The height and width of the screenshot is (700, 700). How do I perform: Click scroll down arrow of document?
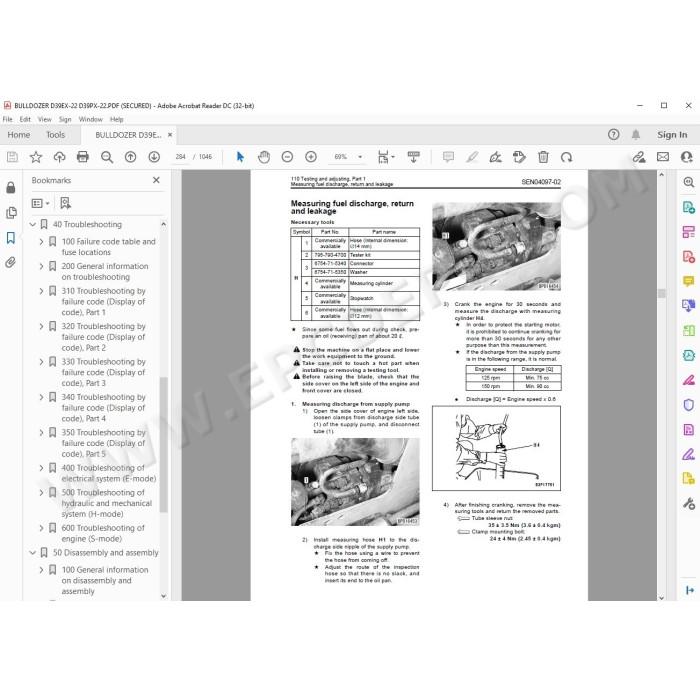tap(662, 597)
